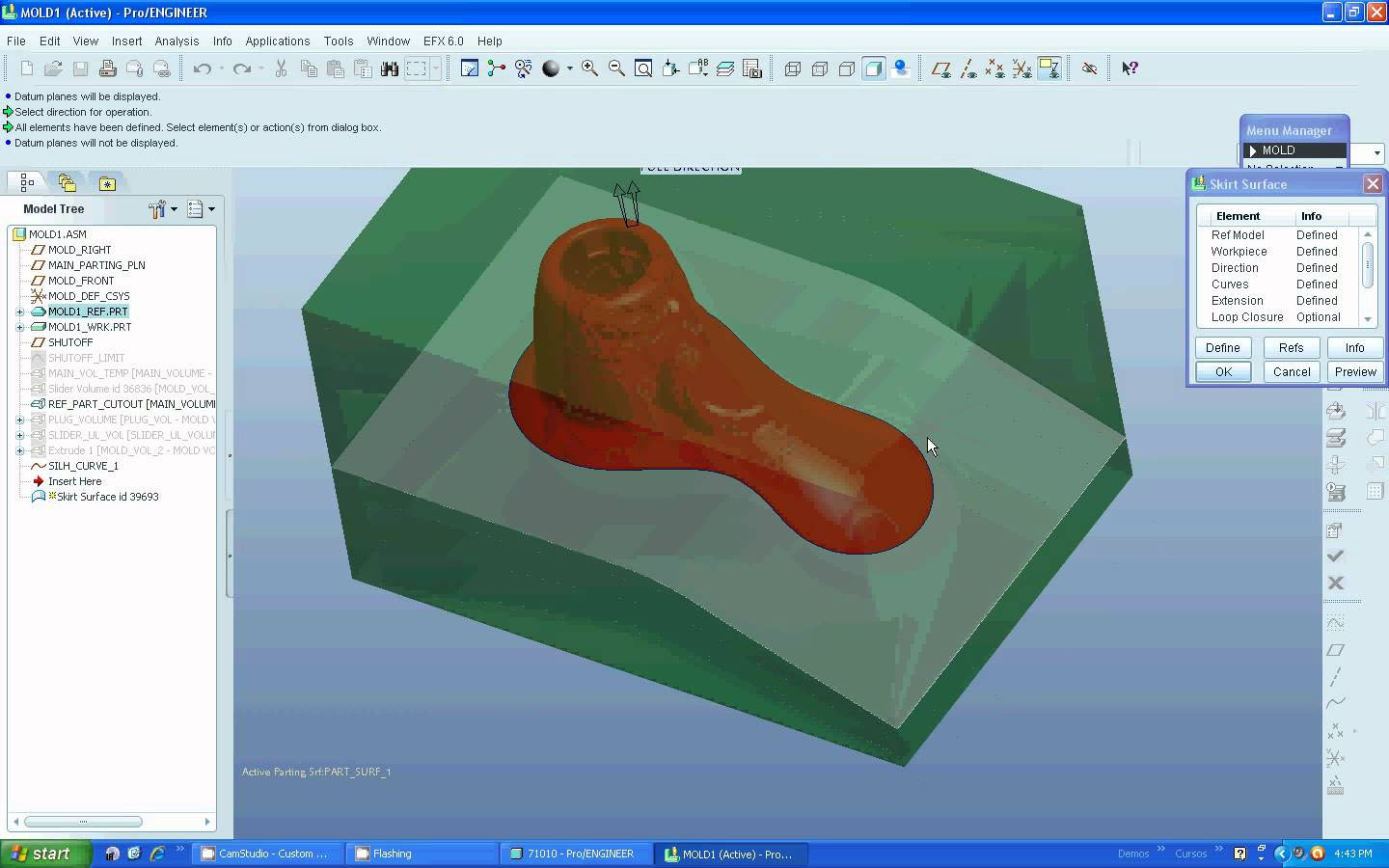Click the Repaint screen icon
The image size is (1389, 868).
pyautogui.click(x=470, y=68)
